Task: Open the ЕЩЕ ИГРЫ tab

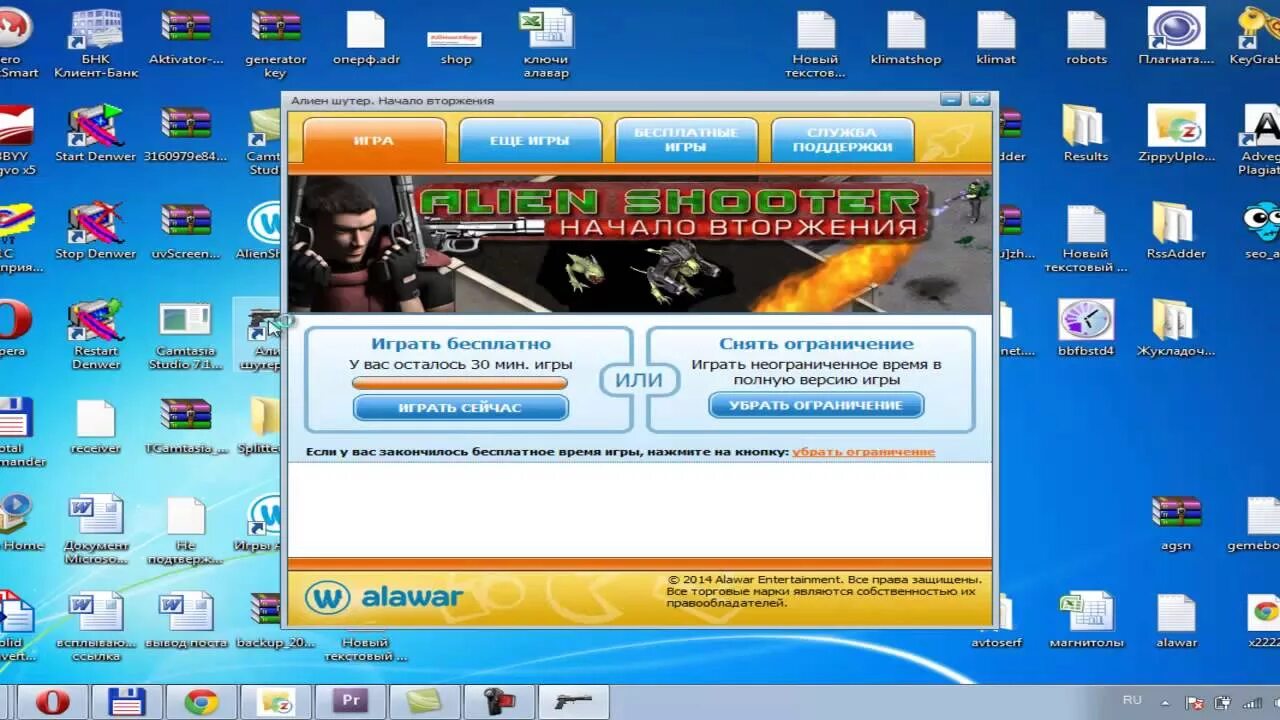Action: [530, 140]
